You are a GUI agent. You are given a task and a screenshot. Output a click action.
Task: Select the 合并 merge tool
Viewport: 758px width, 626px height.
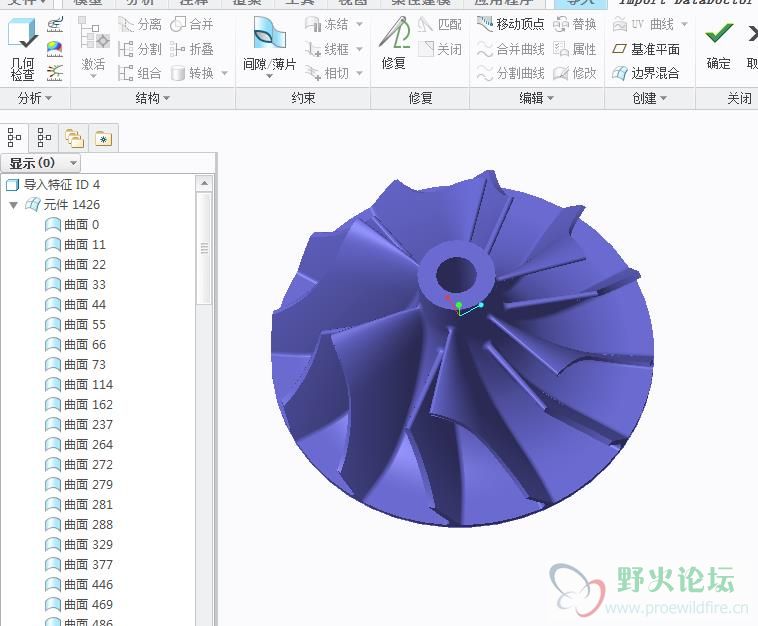(192, 24)
